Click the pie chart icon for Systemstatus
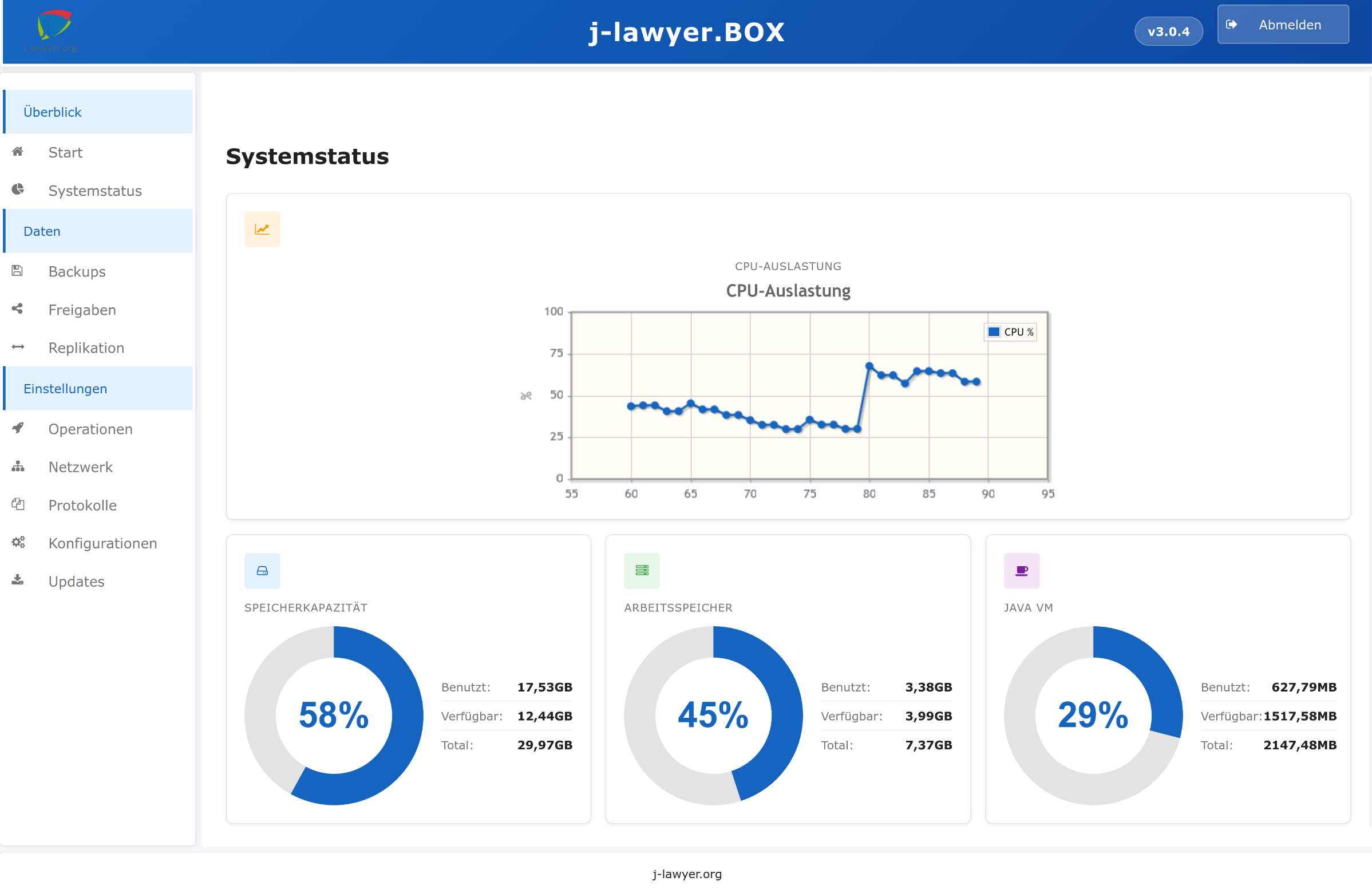The height and width of the screenshot is (893, 1372). [x=18, y=189]
